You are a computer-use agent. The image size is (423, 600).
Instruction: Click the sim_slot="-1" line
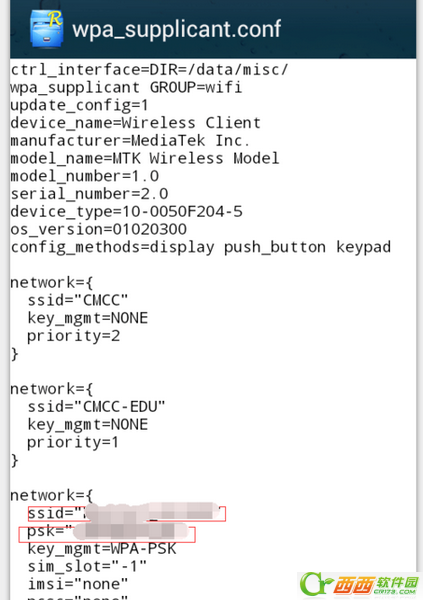87,566
